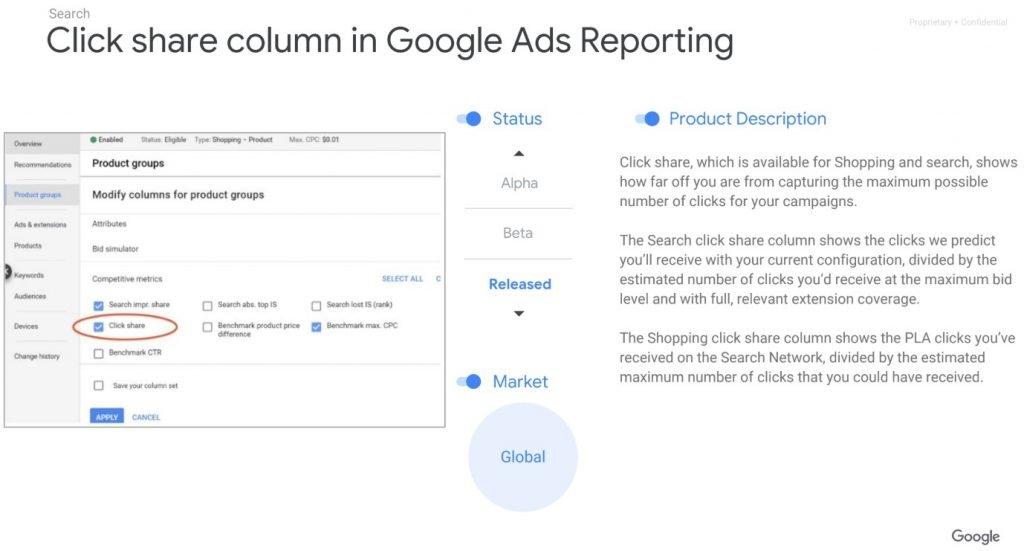Image resolution: width=1024 pixels, height=551 pixels.
Task: Toggle the Status switch
Action: click(x=469, y=119)
